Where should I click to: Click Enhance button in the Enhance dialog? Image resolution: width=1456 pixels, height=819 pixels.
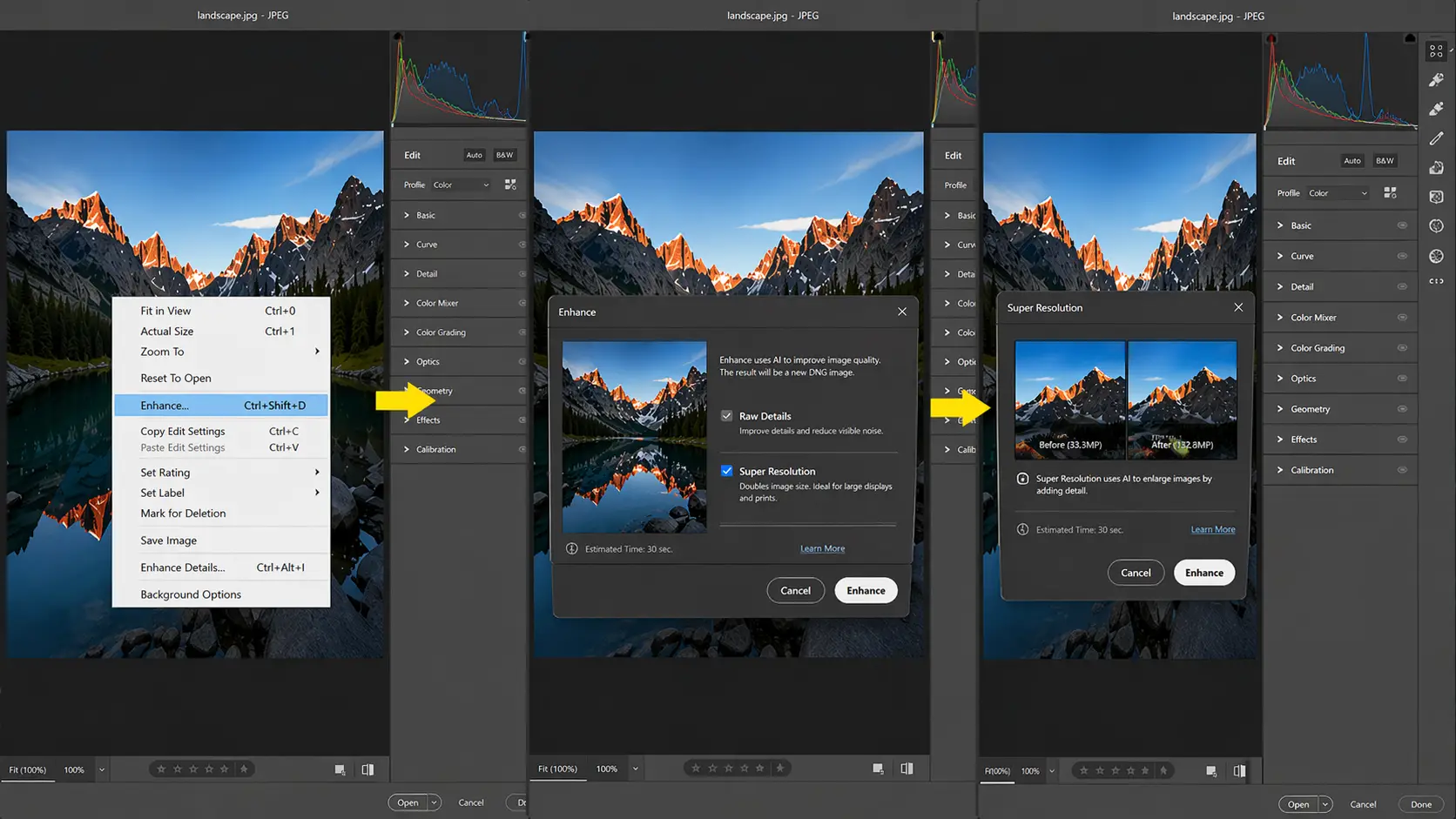click(x=866, y=590)
